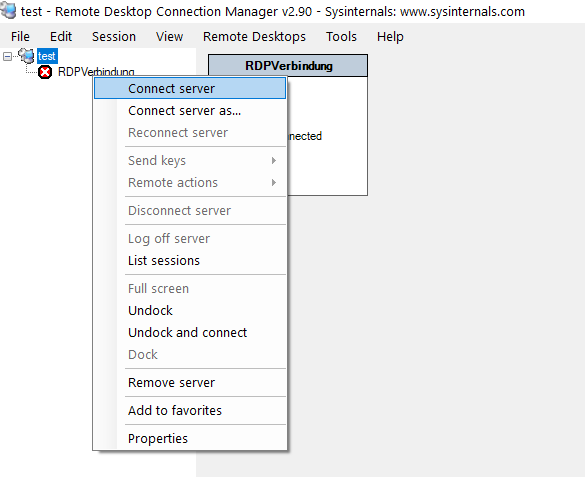Open List sessions entry
The width and height of the screenshot is (585, 477).
tap(190, 261)
